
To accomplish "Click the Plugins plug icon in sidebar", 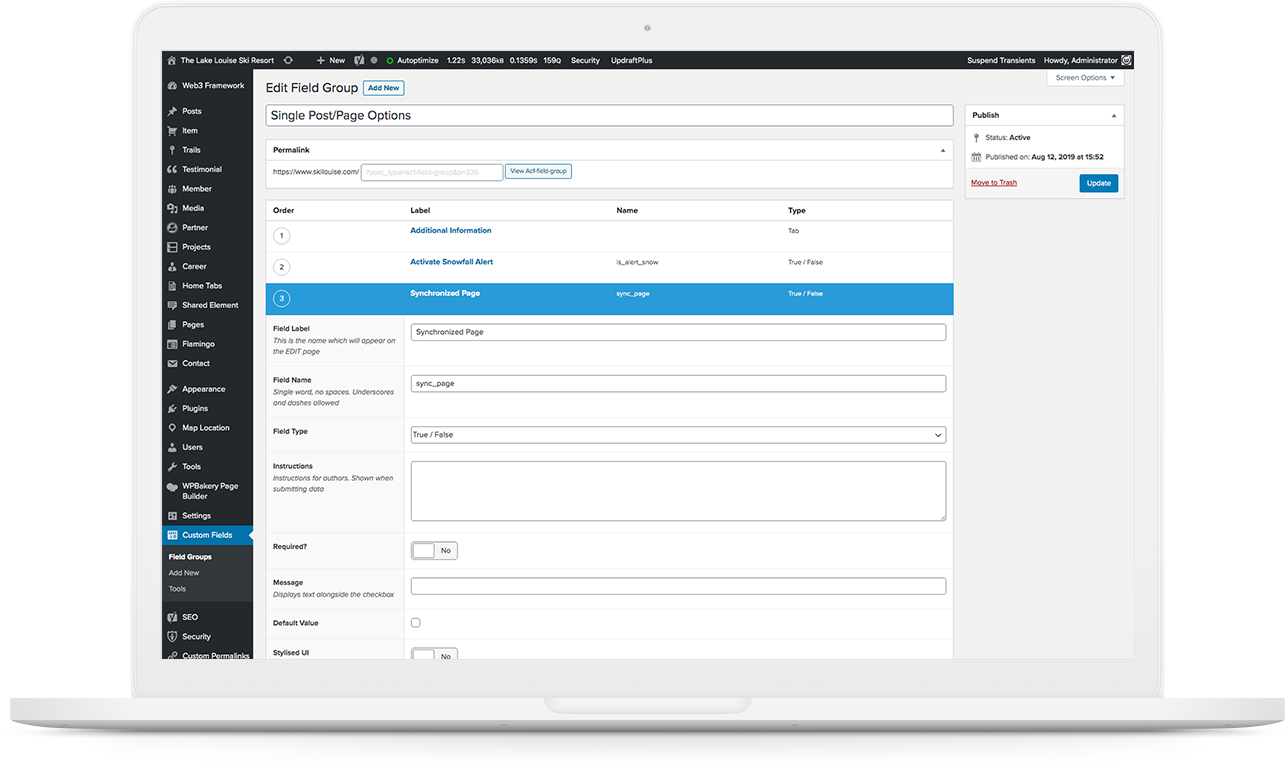I will pyautogui.click(x=172, y=408).
